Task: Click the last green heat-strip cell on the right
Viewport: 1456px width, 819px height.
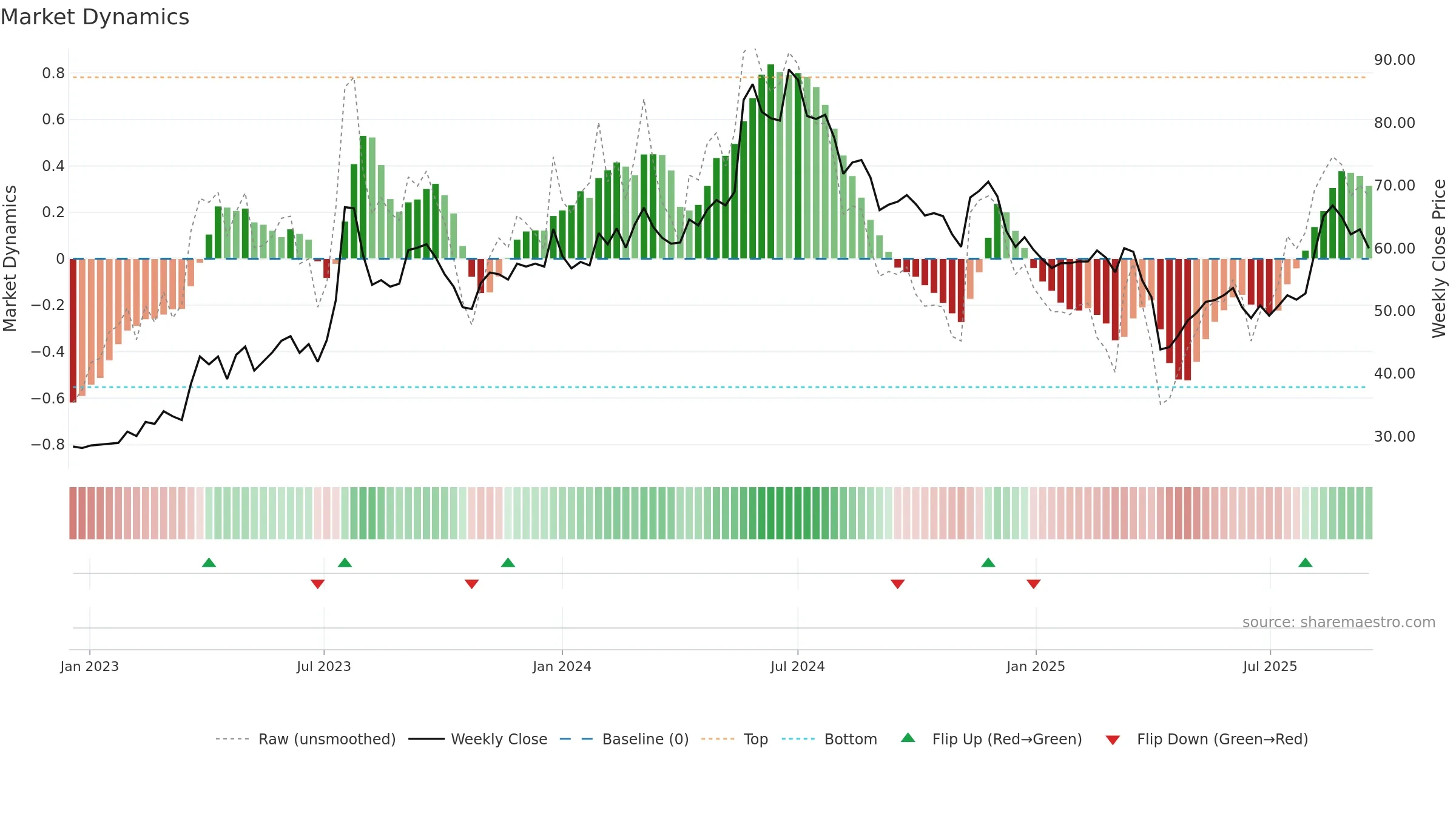Action: pyautogui.click(x=1369, y=513)
